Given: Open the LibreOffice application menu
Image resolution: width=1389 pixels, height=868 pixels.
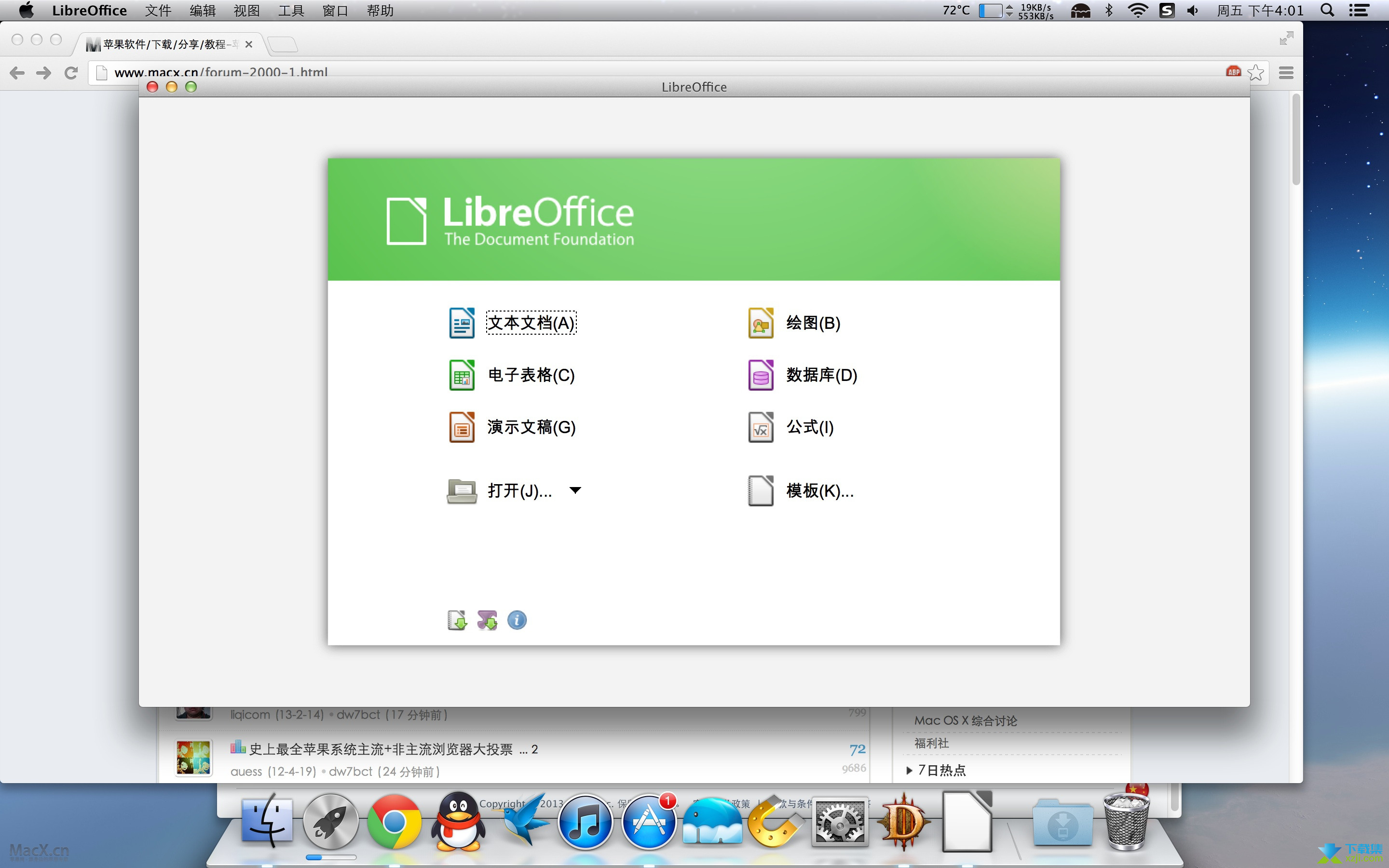Looking at the screenshot, I should [x=90, y=10].
